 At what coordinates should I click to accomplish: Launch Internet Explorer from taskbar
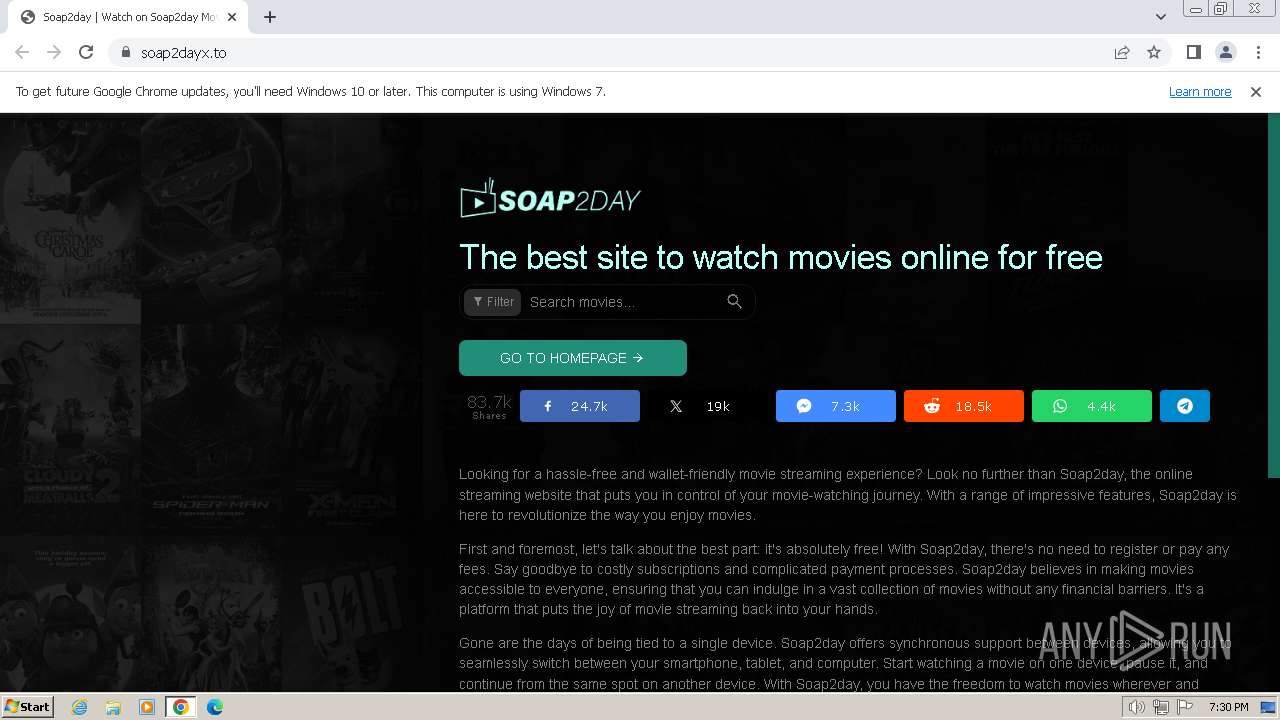click(80, 707)
